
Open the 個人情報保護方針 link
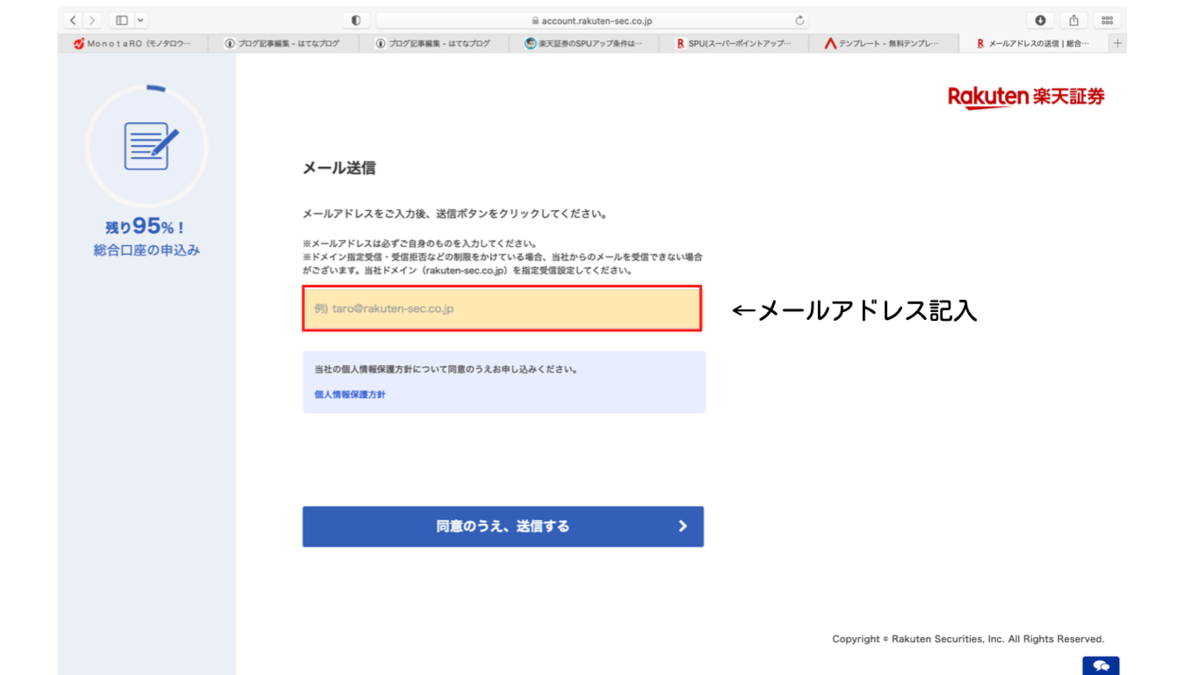pos(350,395)
